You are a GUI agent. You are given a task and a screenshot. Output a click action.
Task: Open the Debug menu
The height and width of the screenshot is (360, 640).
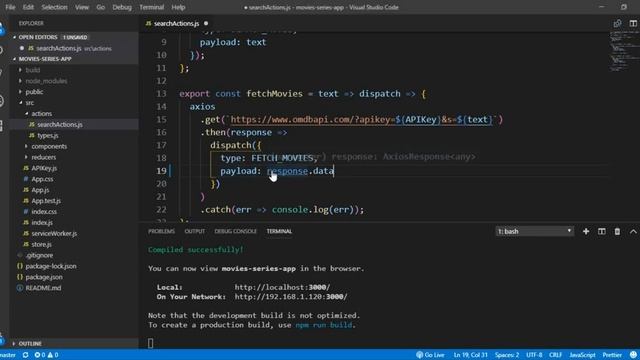[x=122, y=7]
